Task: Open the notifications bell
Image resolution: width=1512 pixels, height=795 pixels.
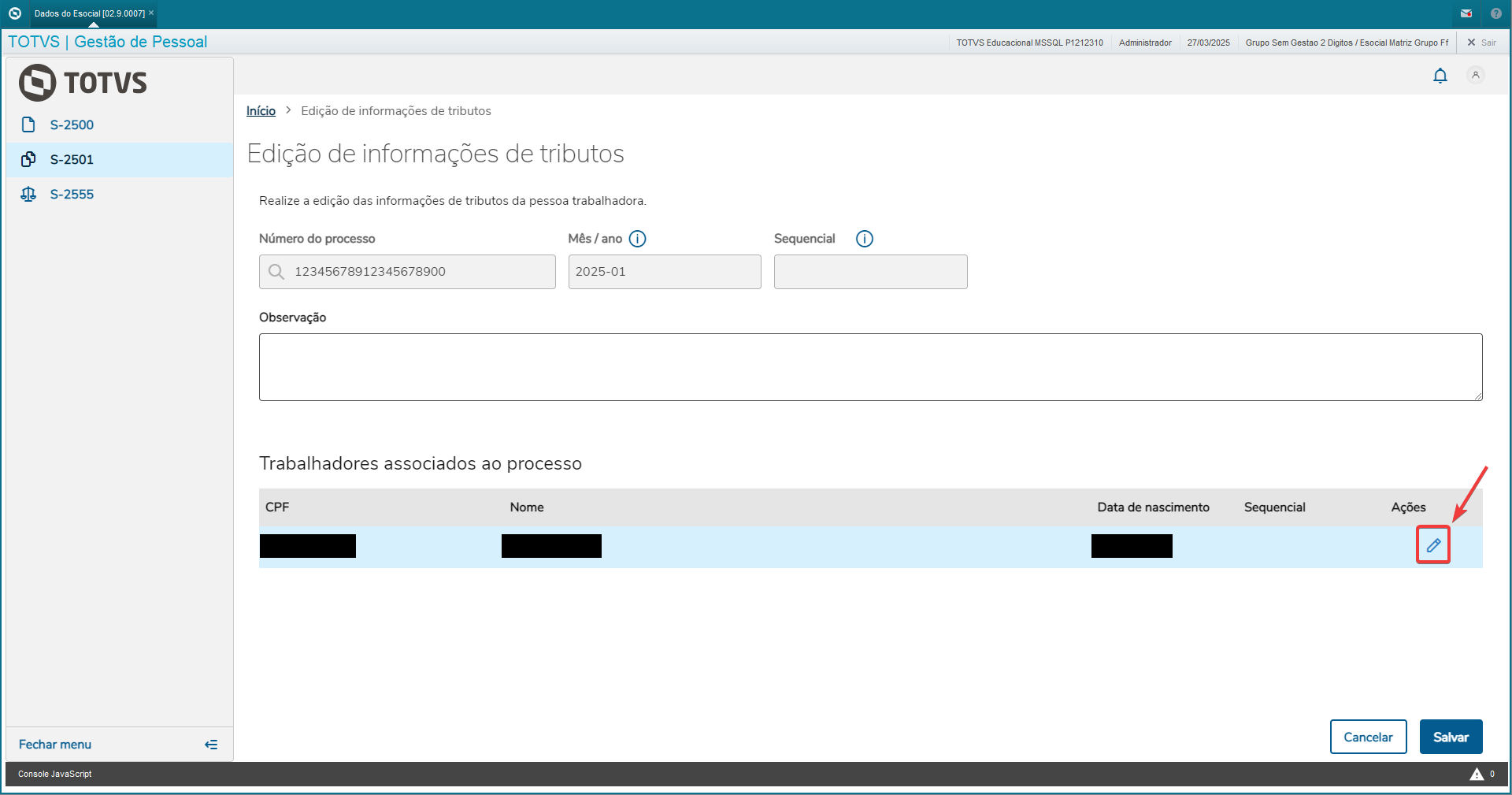Action: pos(1440,76)
